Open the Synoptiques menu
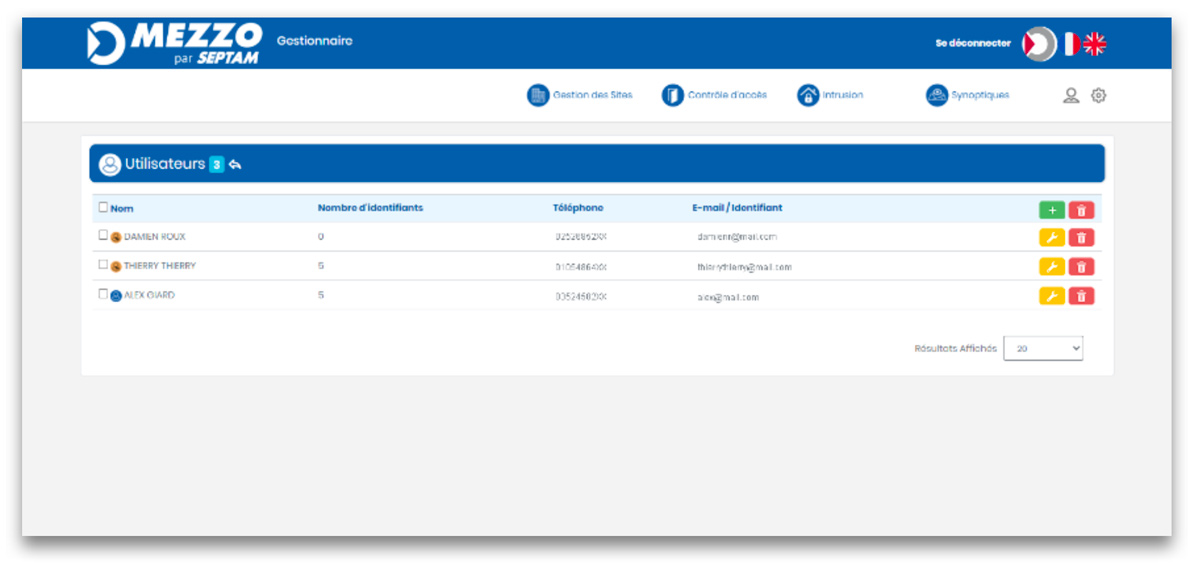 coord(967,96)
